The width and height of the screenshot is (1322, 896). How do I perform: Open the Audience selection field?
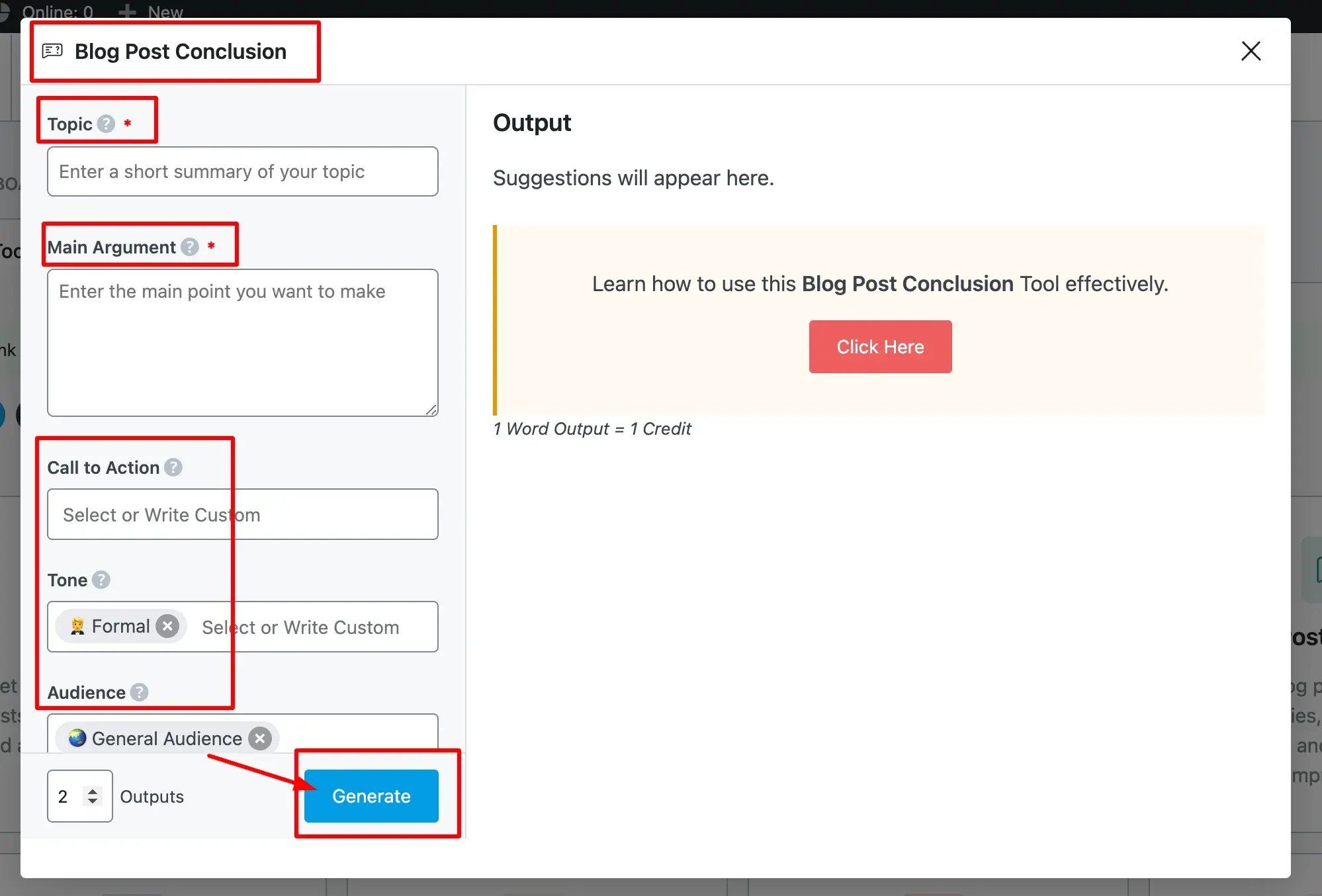(243, 733)
